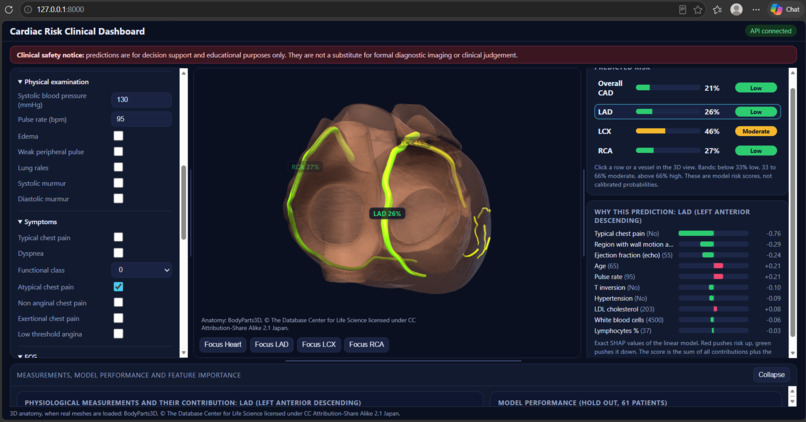This screenshot has width=806, height=422.
Task: Click the Low badge for Overall CAD
Action: click(x=756, y=88)
